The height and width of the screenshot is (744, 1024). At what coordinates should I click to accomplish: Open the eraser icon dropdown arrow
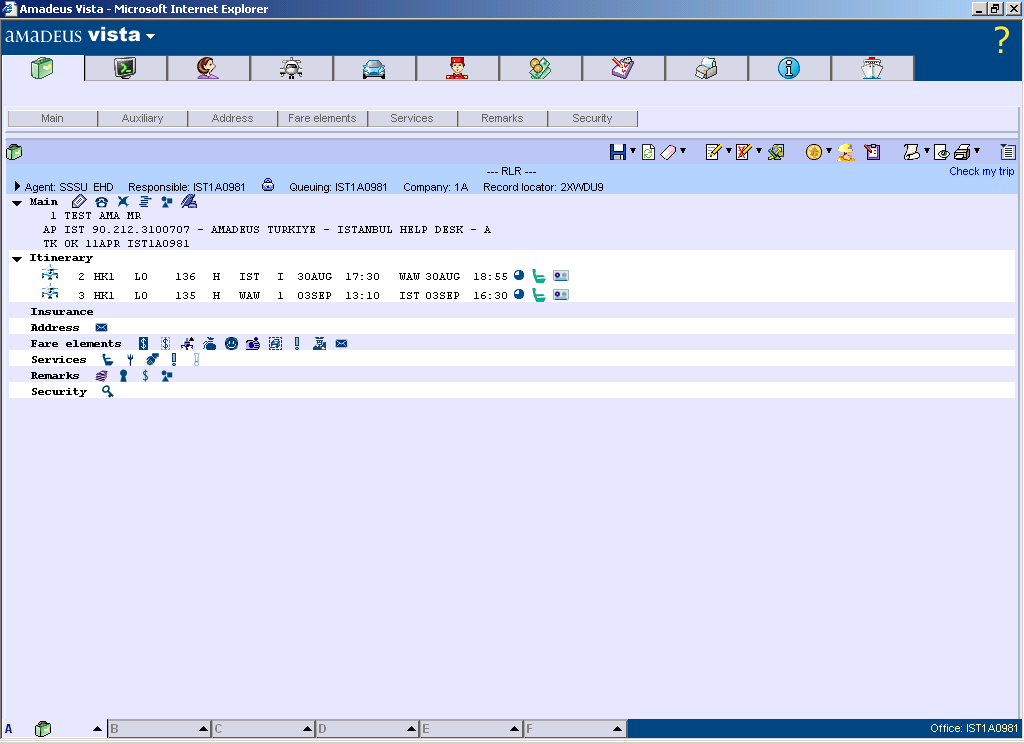click(683, 151)
